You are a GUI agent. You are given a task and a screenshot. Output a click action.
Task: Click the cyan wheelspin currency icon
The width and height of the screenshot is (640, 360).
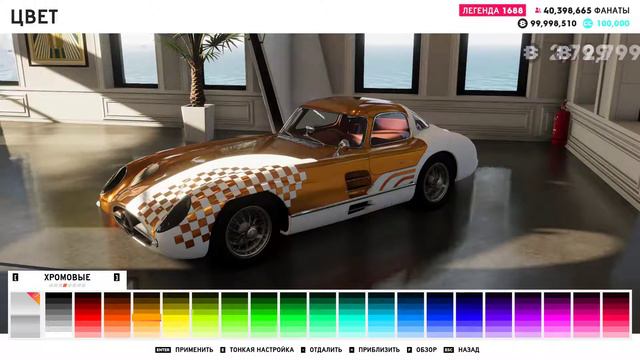588,23
